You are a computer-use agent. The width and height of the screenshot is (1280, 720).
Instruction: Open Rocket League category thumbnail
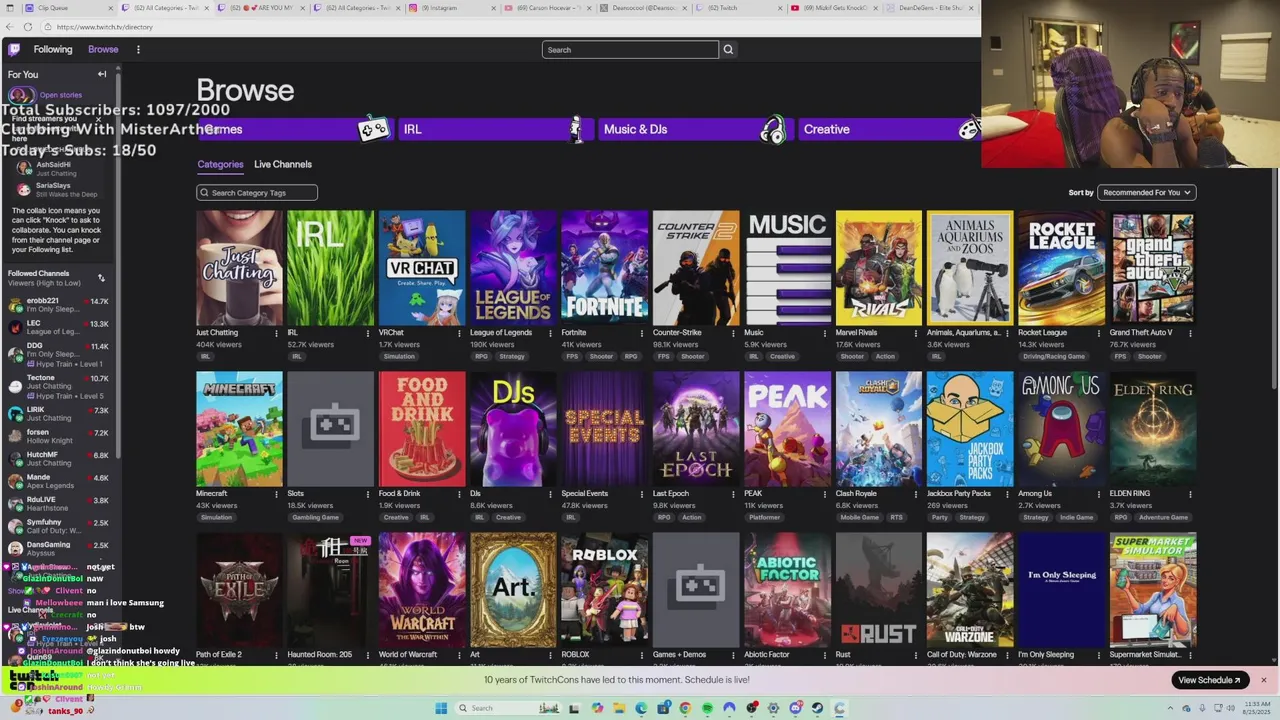coord(1061,268)
